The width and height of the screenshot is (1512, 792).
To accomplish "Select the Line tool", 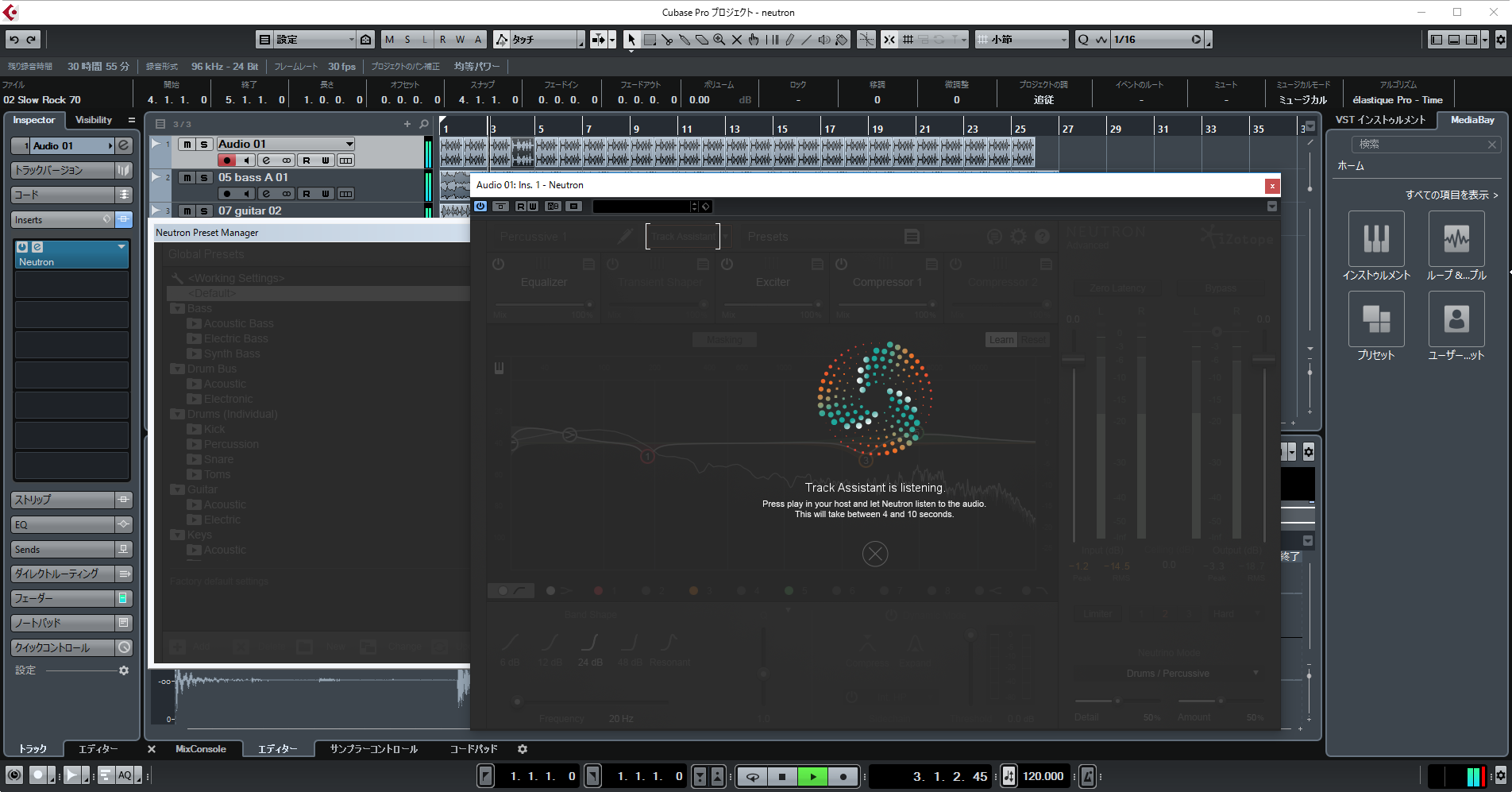I will pyautogui.click(x=807, y=40).
